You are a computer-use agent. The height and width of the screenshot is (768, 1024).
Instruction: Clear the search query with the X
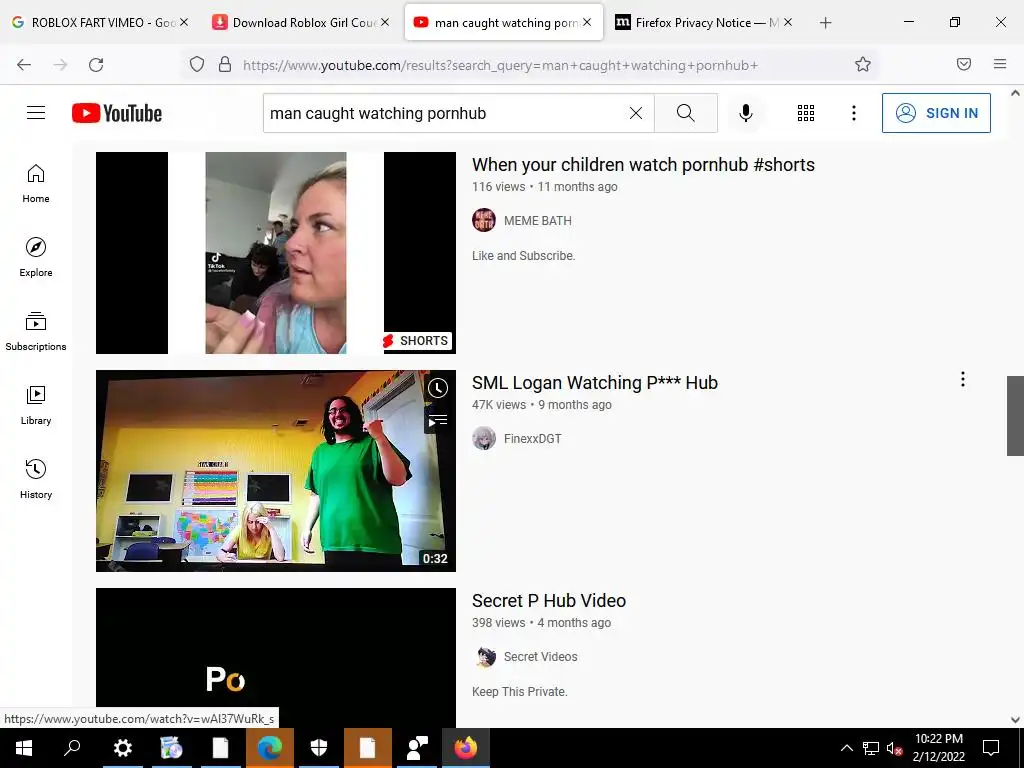point(635,113)
